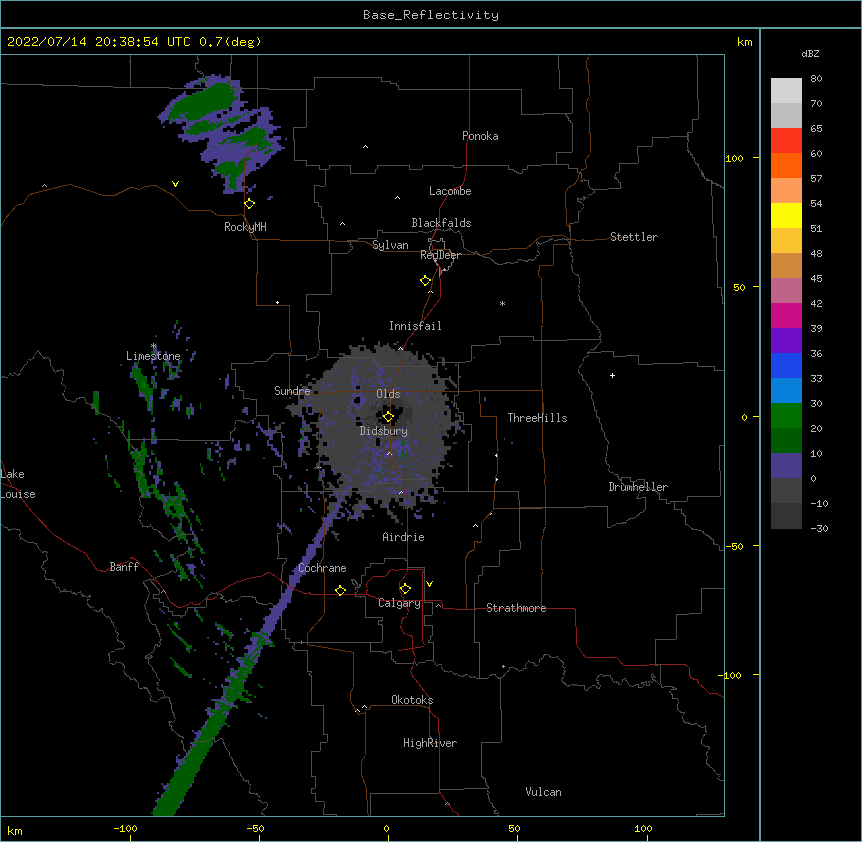This screenshot has width=862, height=842.
Task: Click the Innisfail city label
Action: point(415,326)
